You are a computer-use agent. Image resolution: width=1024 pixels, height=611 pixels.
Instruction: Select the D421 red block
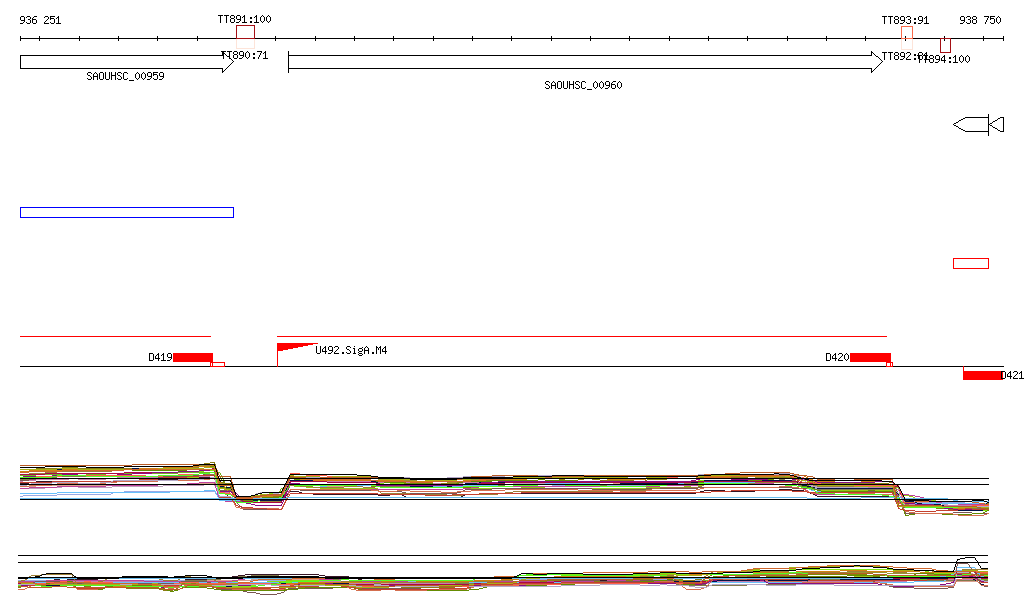tap(982, 375)
